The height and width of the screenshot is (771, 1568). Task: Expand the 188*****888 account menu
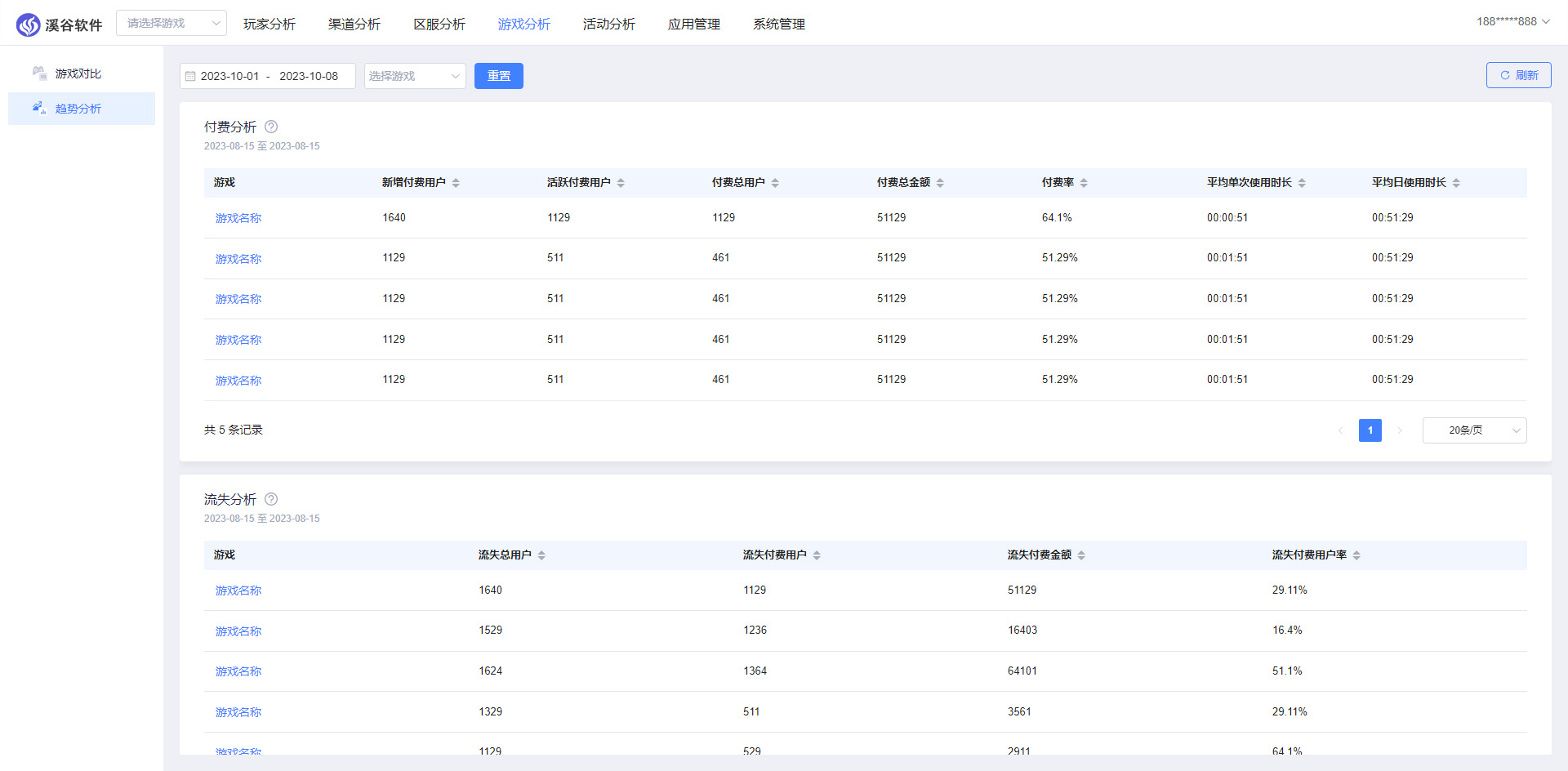(x=1513, y=21)
